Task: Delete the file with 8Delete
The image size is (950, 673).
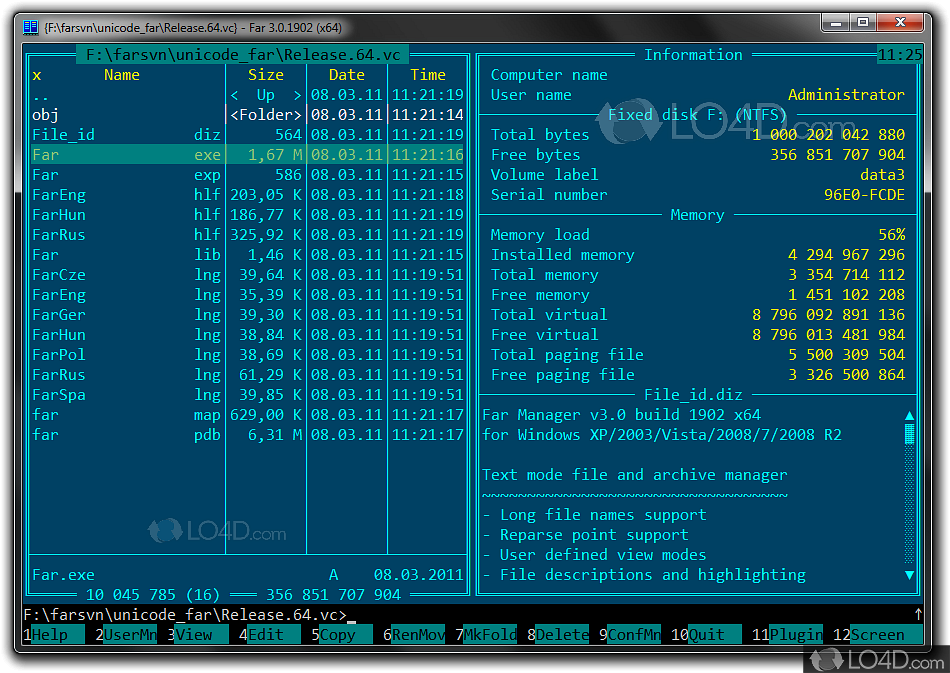Action: click(558, 634)
